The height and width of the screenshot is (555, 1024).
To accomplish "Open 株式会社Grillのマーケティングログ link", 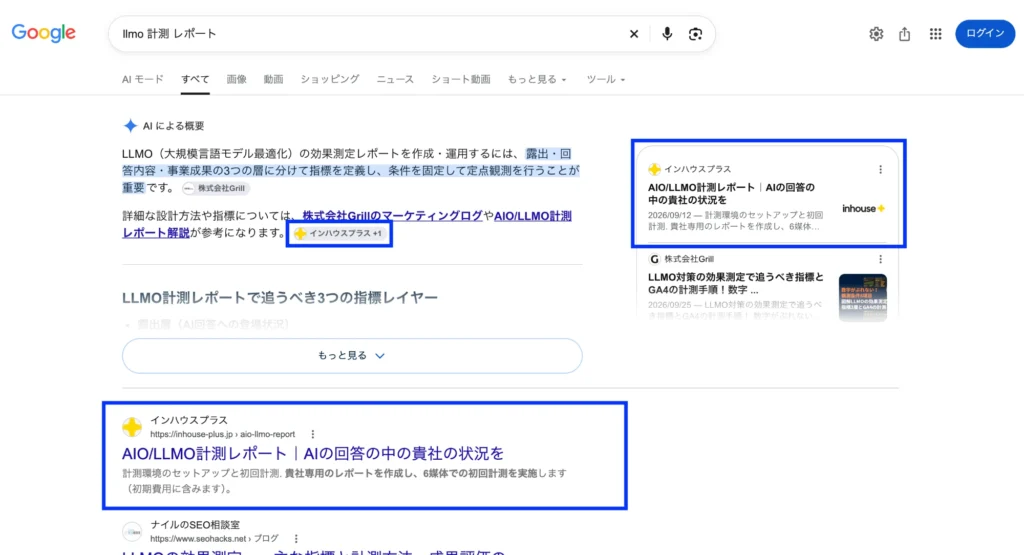I will pyautogui.click(x=392, y=215).
